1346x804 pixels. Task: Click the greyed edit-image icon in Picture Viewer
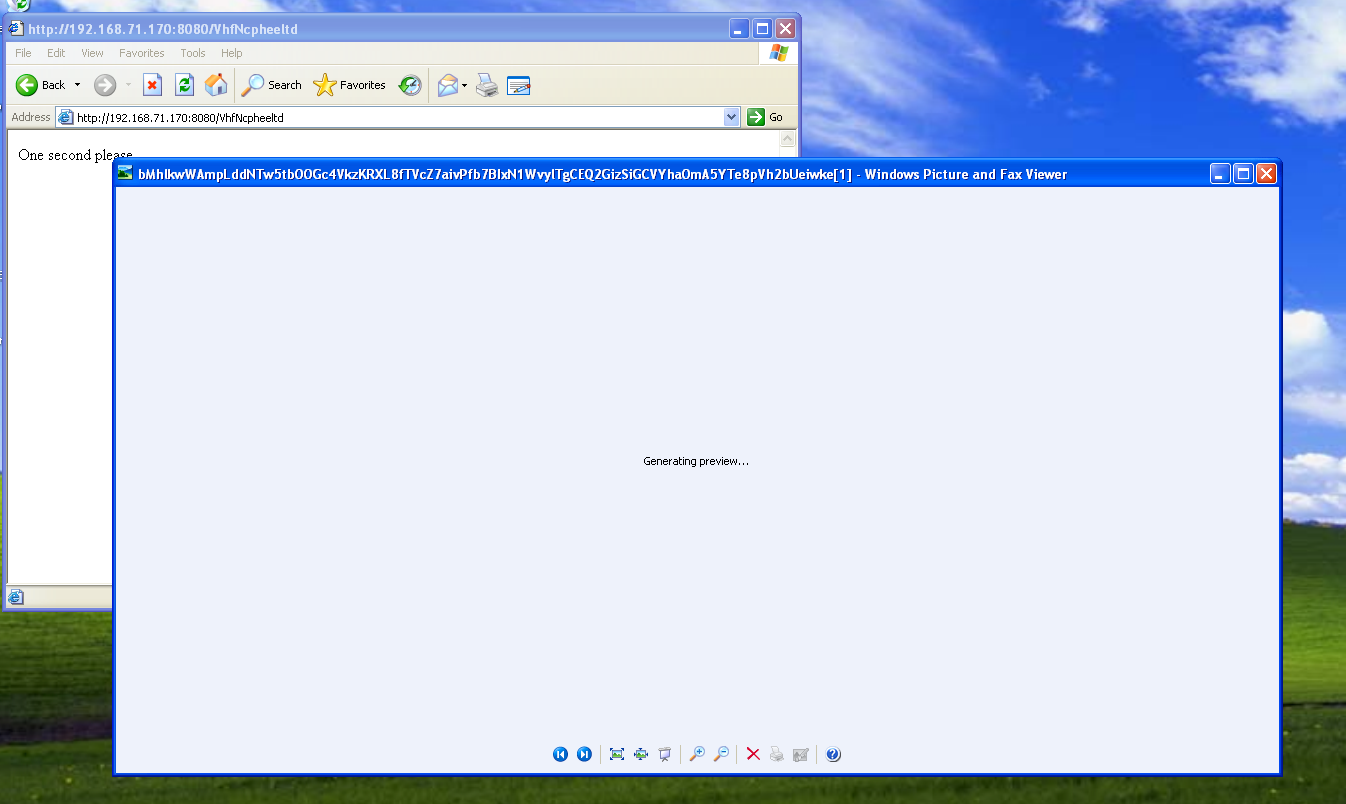coord(801,754)
